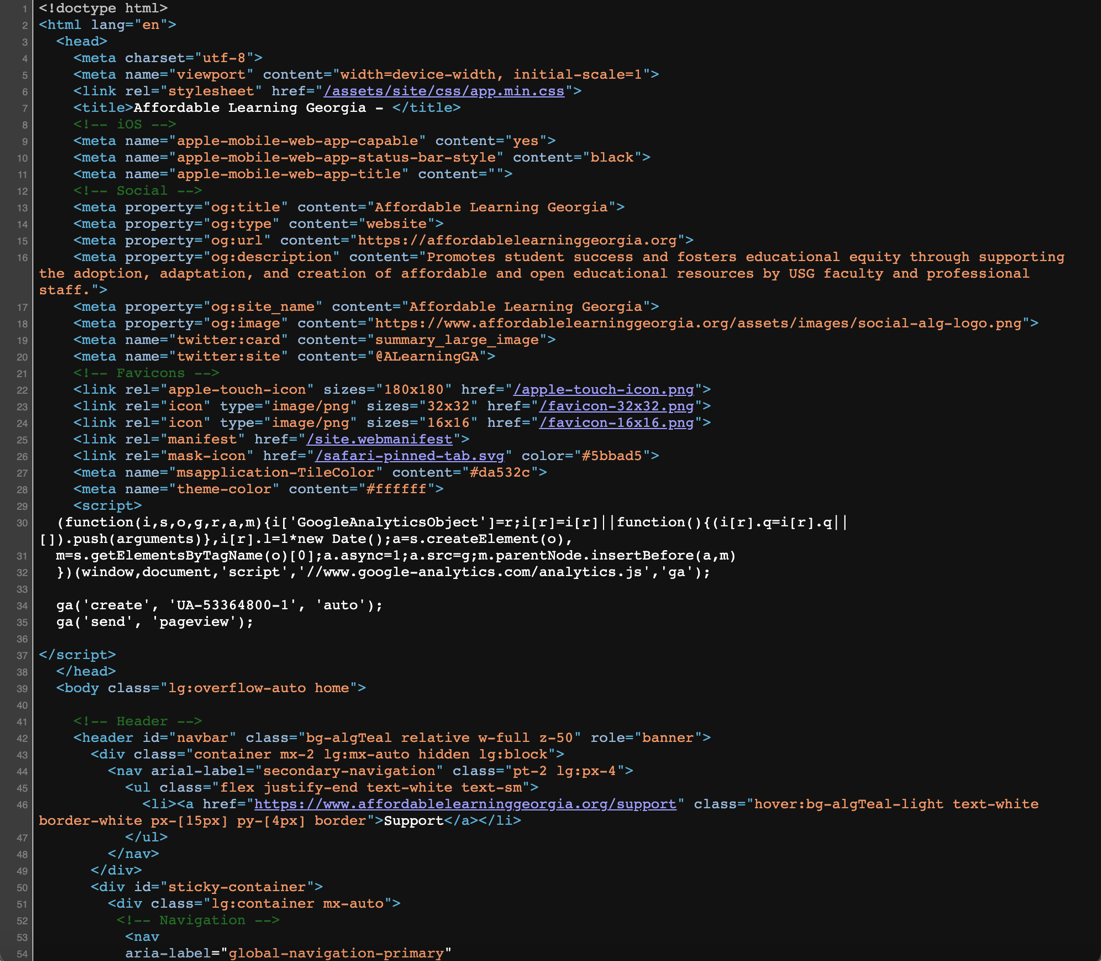The height and width of the screenshot is (961, 1101).
Task: Follow the favicon-32x32.png href link
Action: pyautogui.click(x=615, y=406)
